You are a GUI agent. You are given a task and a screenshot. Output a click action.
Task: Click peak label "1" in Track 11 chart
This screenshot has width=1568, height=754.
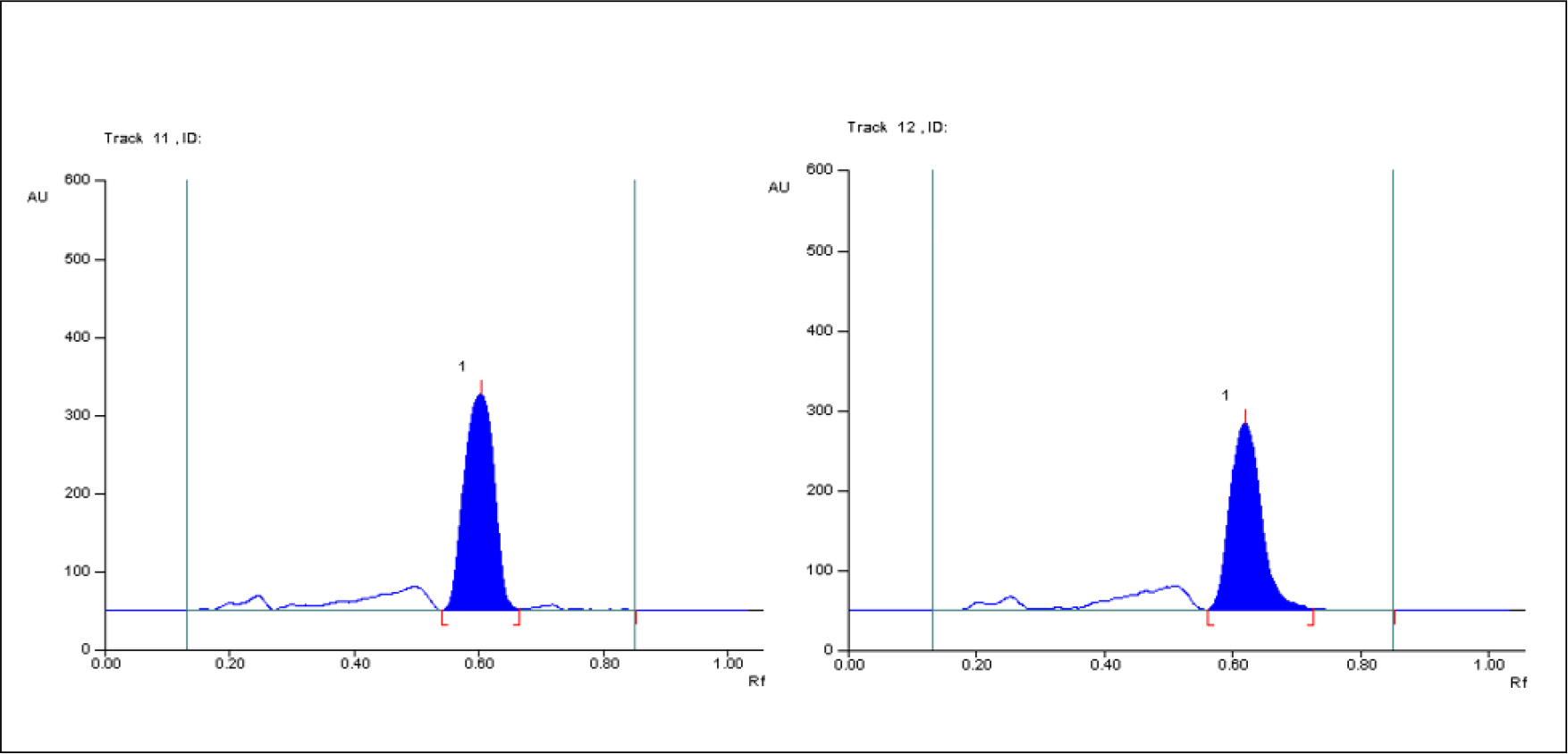pos(462,366)
